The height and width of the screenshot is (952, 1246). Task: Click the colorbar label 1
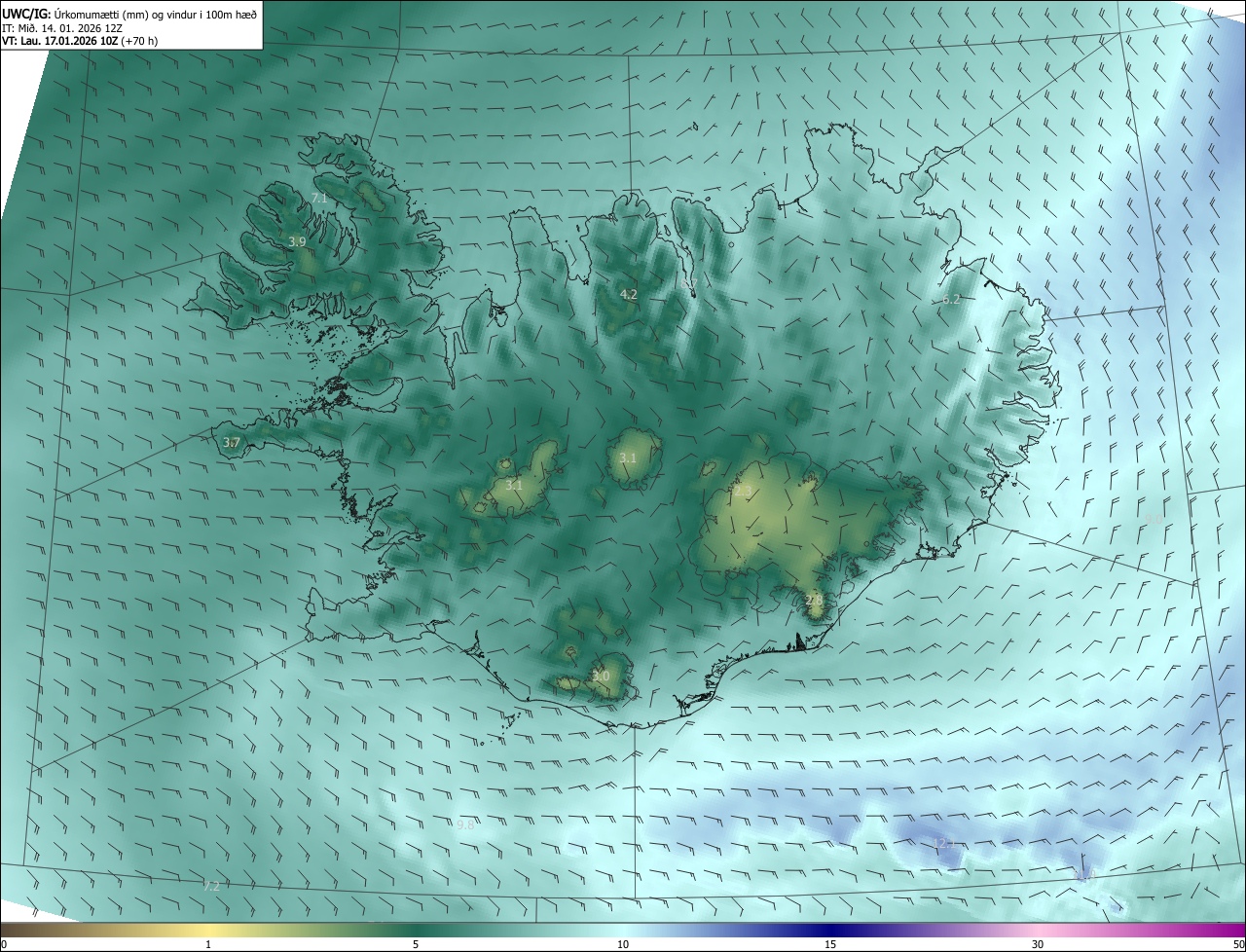point(208,944)
